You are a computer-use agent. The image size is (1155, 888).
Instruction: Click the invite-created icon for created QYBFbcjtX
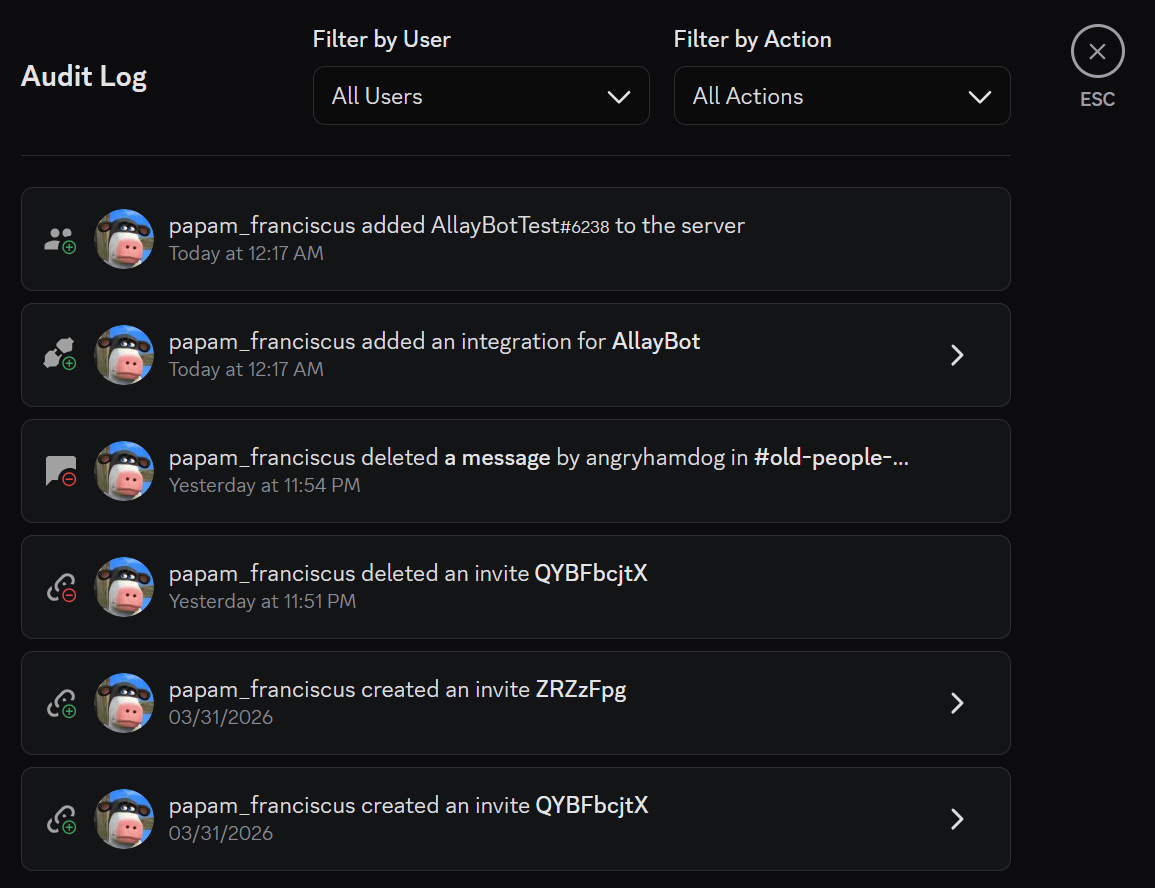60,820
